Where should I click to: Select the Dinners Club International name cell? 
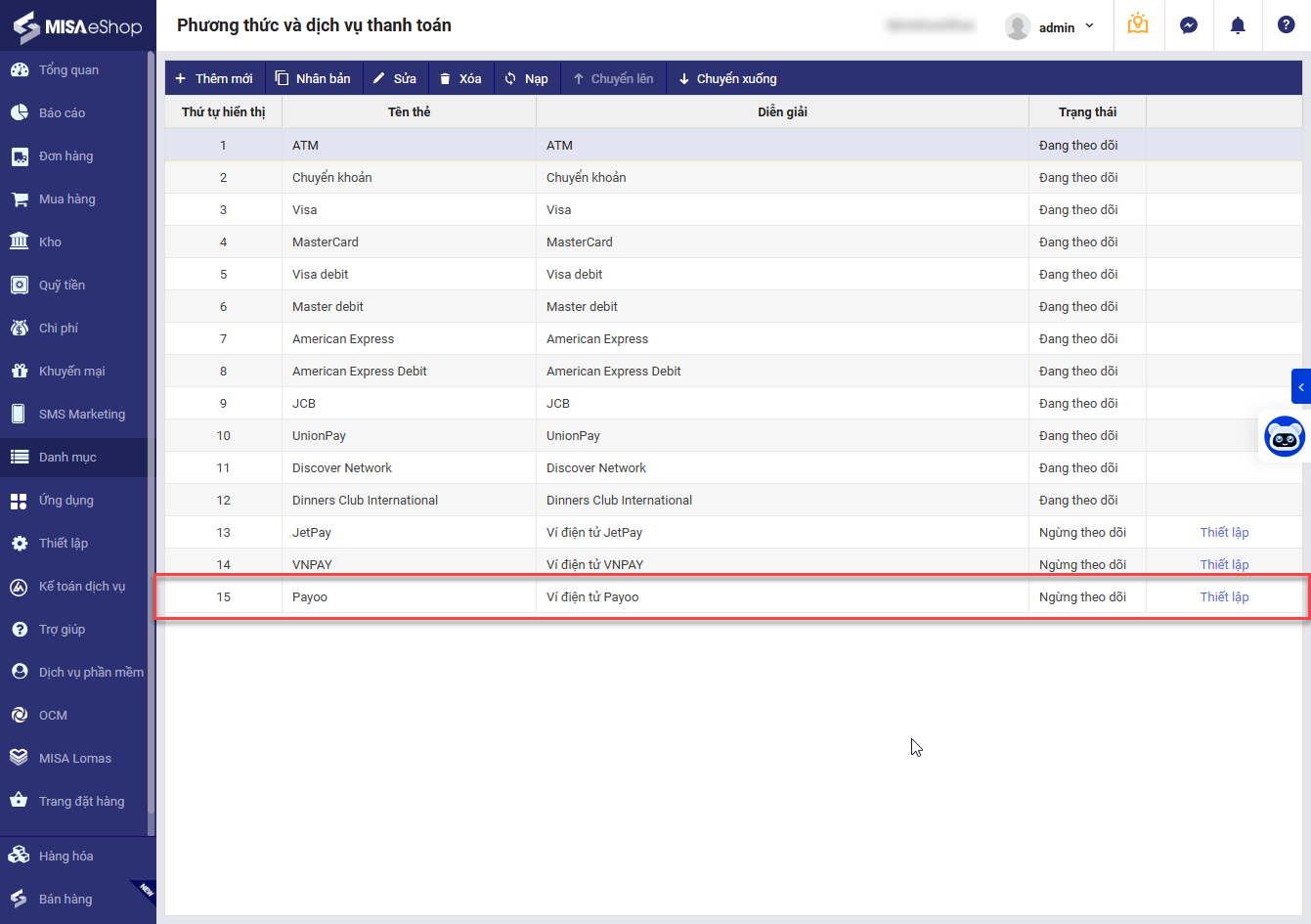click(x=409, y=501)
